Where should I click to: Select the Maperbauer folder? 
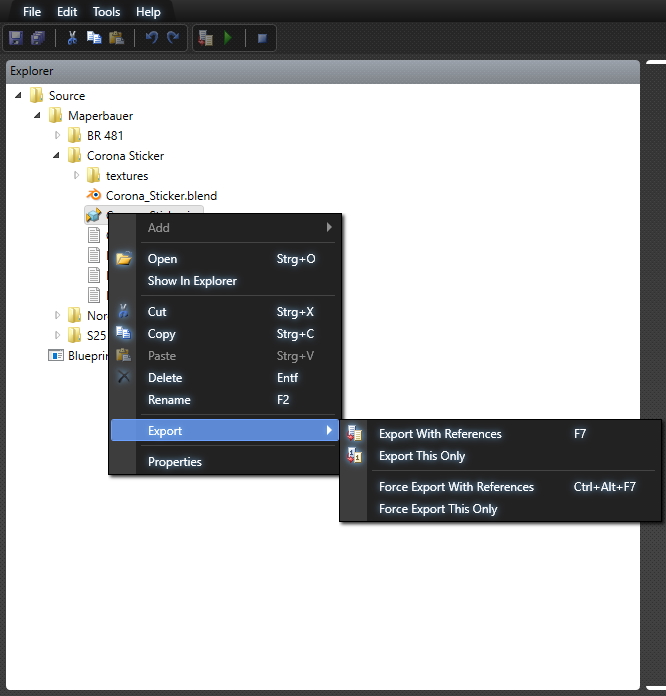point(100,116)
